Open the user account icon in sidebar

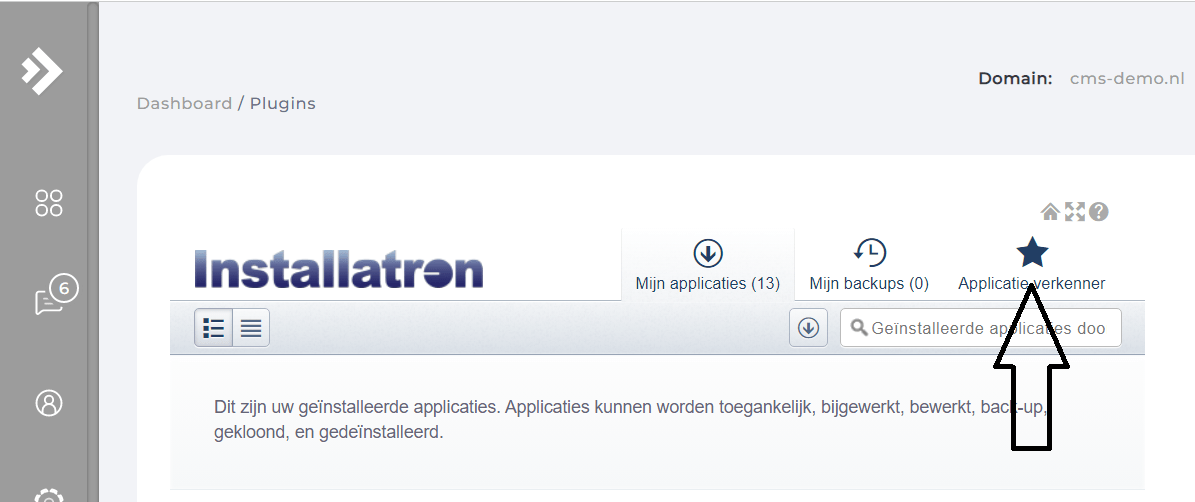coord(49,402)
